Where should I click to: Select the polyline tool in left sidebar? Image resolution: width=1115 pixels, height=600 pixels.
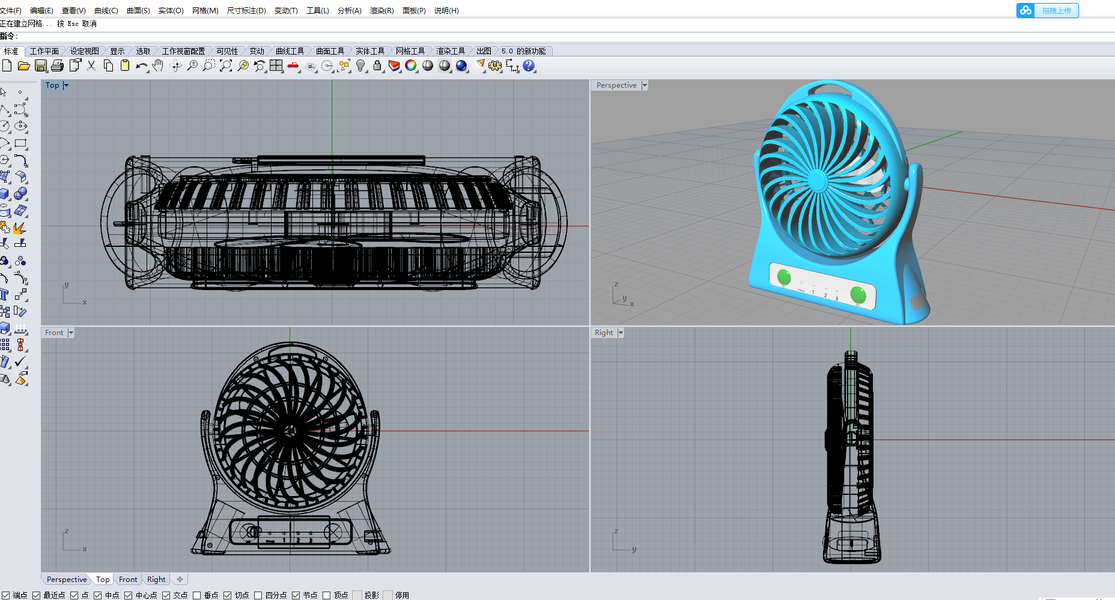tap(5, 109)
